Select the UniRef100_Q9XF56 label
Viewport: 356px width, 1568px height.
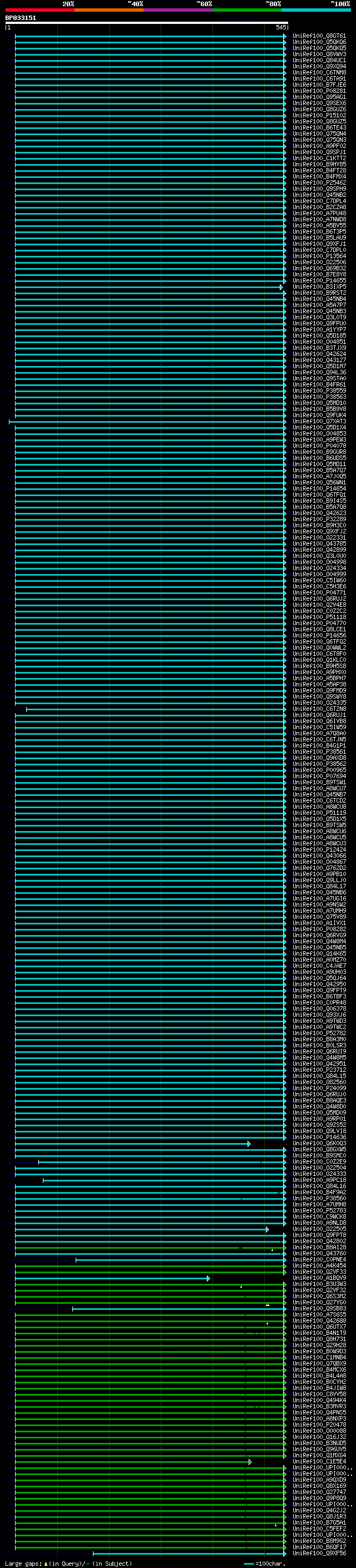pos(319,1554)
